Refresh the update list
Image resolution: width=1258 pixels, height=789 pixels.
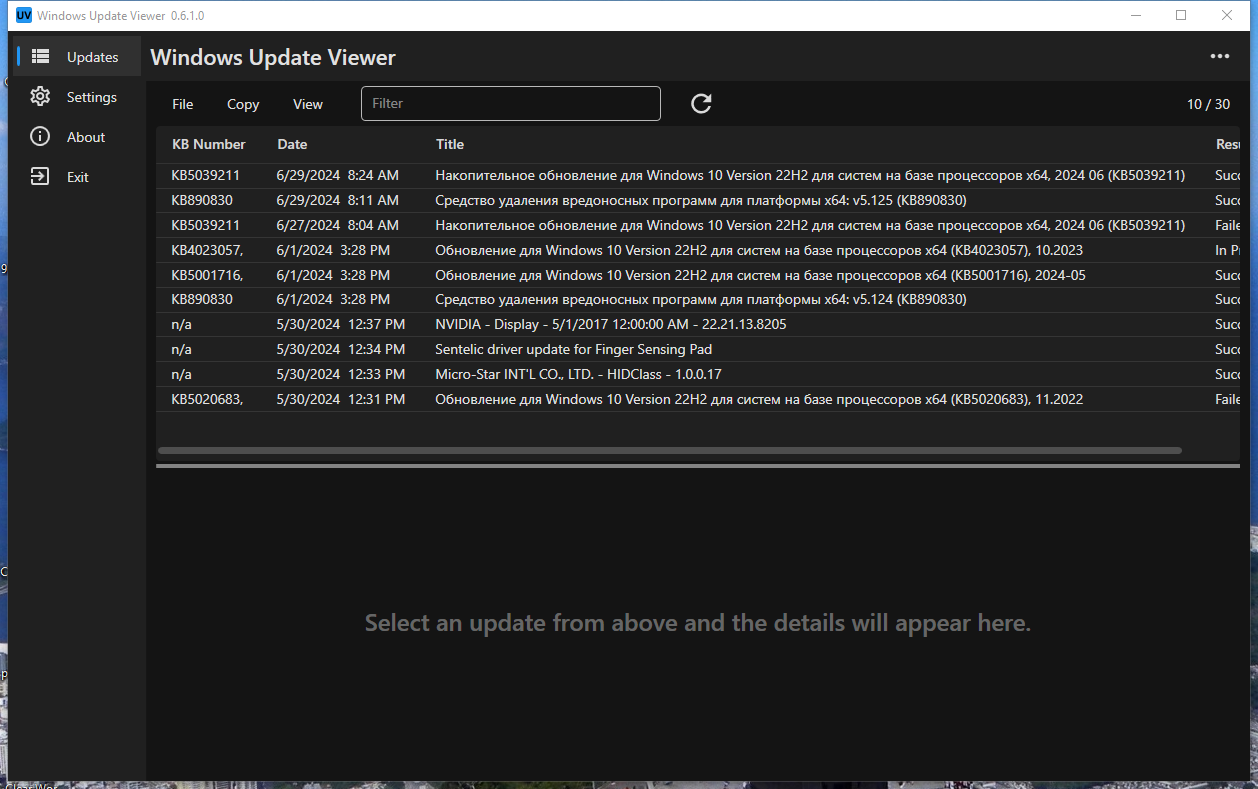[701, 103]
